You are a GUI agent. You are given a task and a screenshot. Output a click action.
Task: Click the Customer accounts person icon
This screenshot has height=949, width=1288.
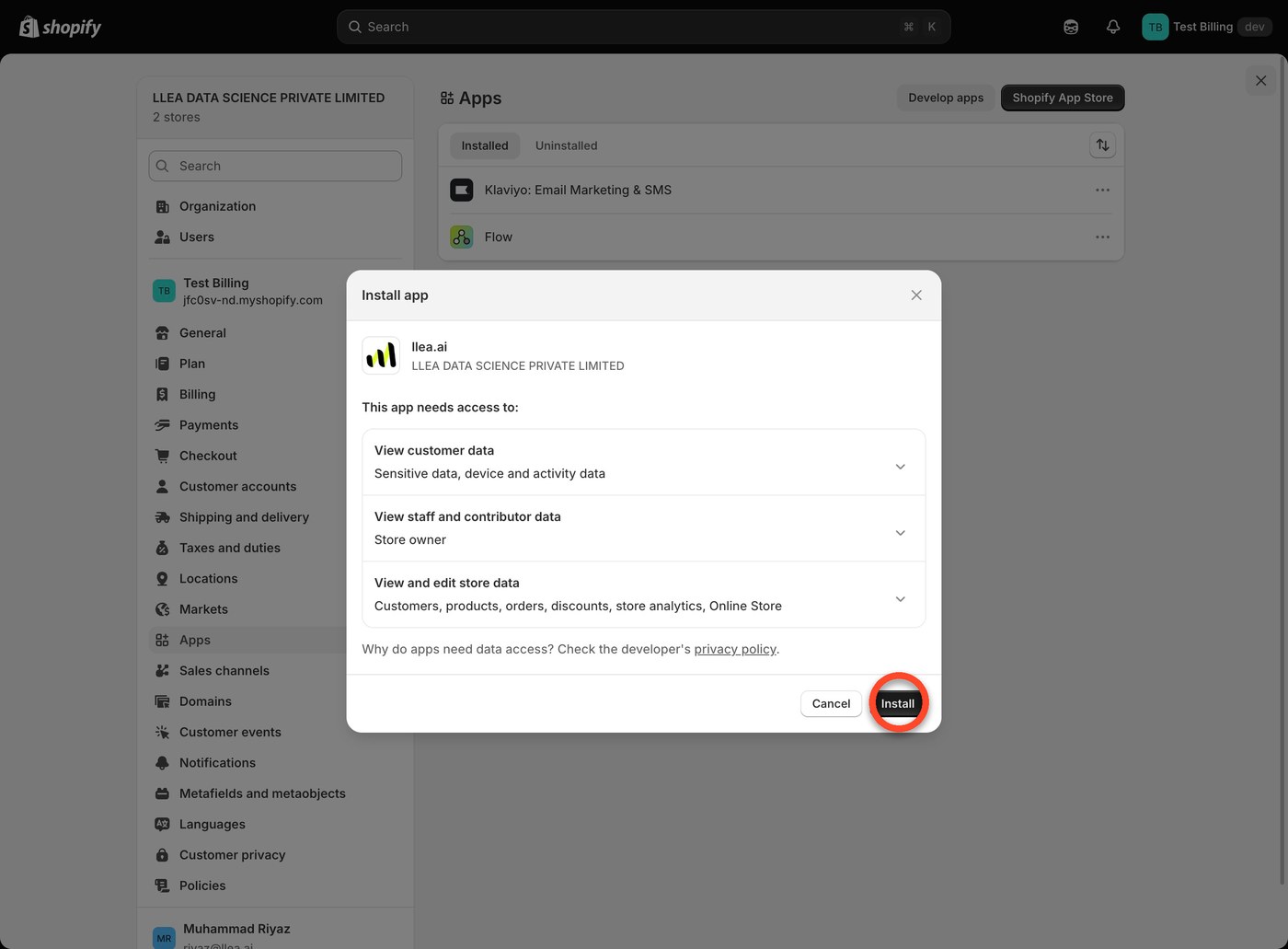pos(162,486)
